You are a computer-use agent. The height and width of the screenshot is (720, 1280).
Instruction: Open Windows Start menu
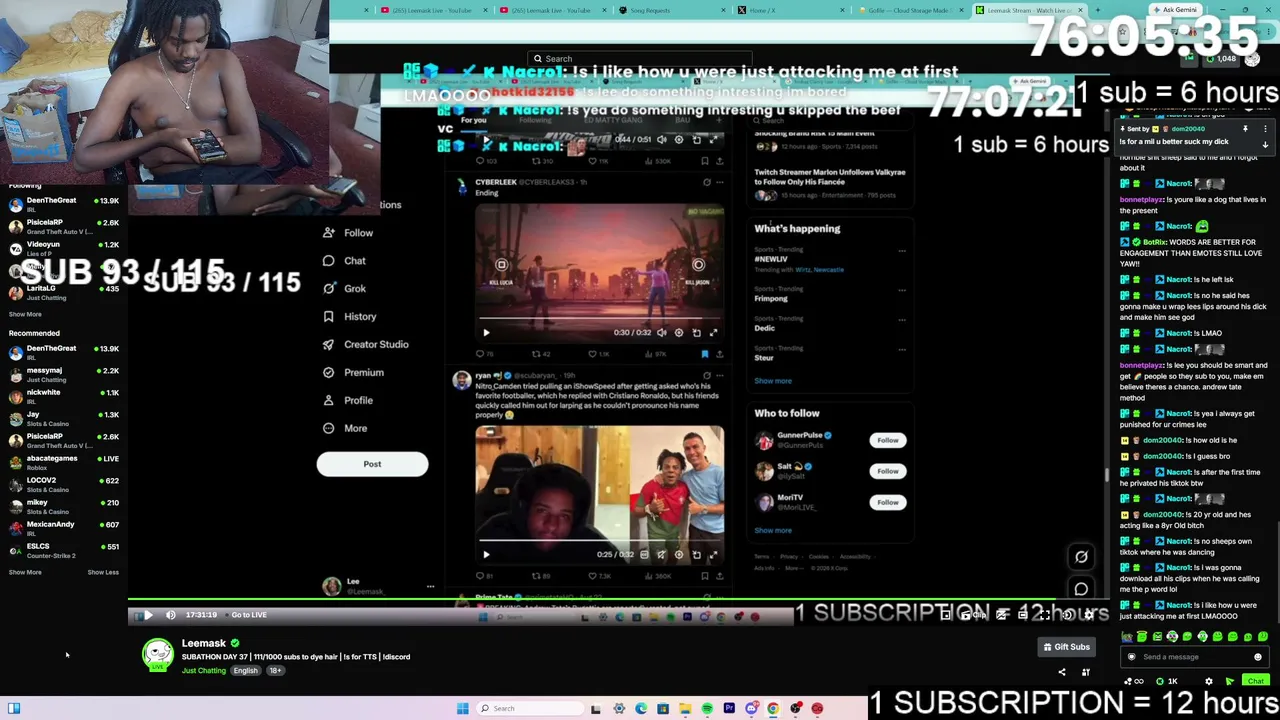[462, 708]
